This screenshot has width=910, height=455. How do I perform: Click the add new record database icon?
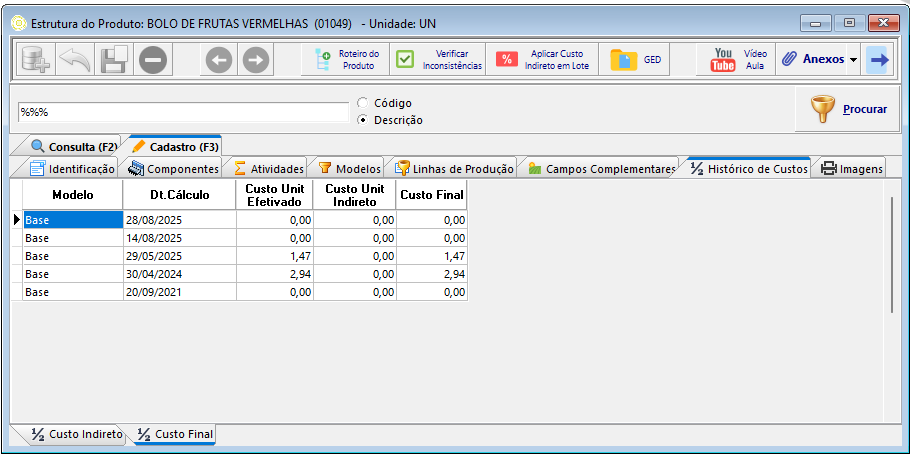tap(35, 60)
